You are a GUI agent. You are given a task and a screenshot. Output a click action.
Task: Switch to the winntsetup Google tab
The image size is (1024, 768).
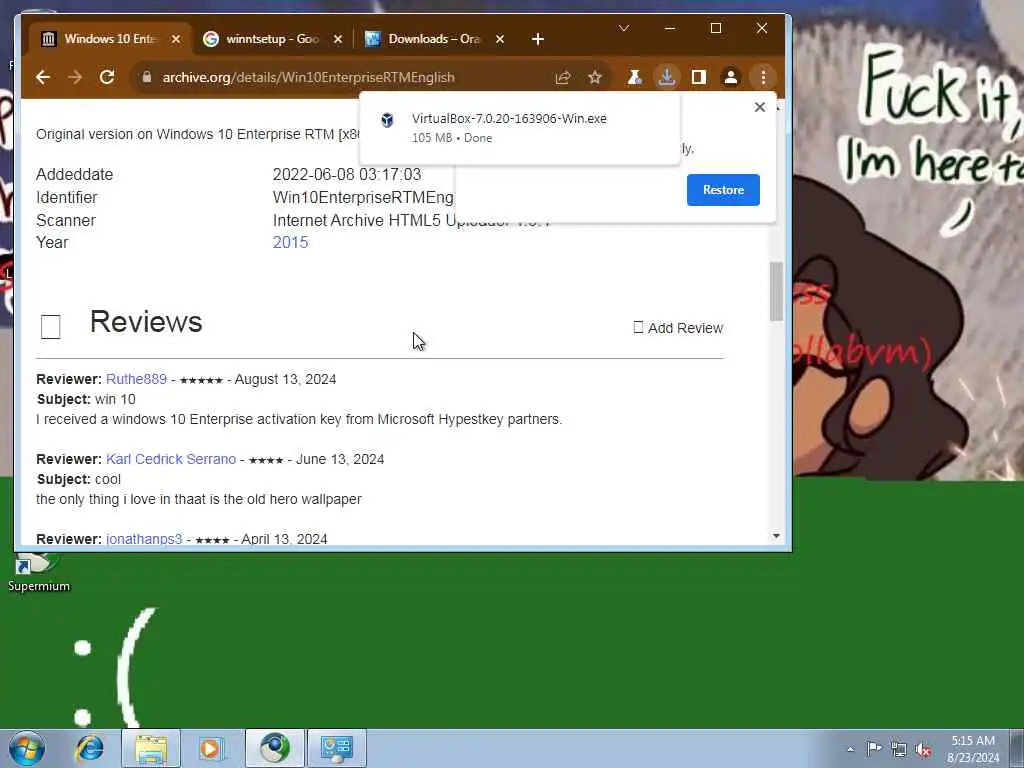pos(272,39)
